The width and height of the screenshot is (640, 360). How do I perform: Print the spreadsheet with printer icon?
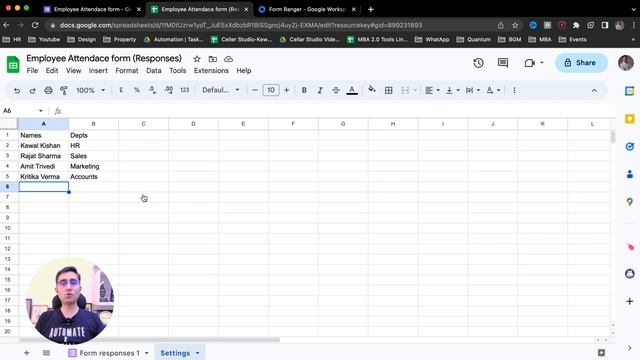click(x=48, y=90)
